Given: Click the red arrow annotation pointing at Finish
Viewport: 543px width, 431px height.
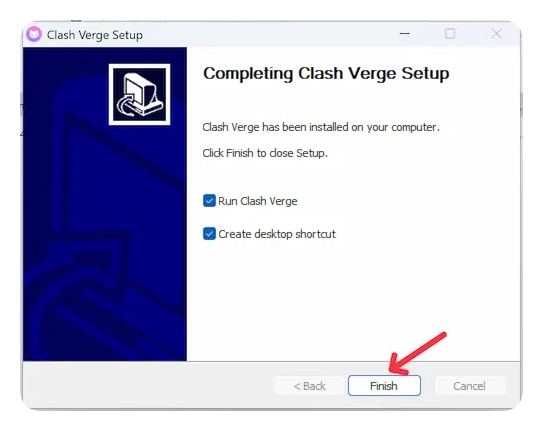Looking at the screenshot, I should pos(417,354).
